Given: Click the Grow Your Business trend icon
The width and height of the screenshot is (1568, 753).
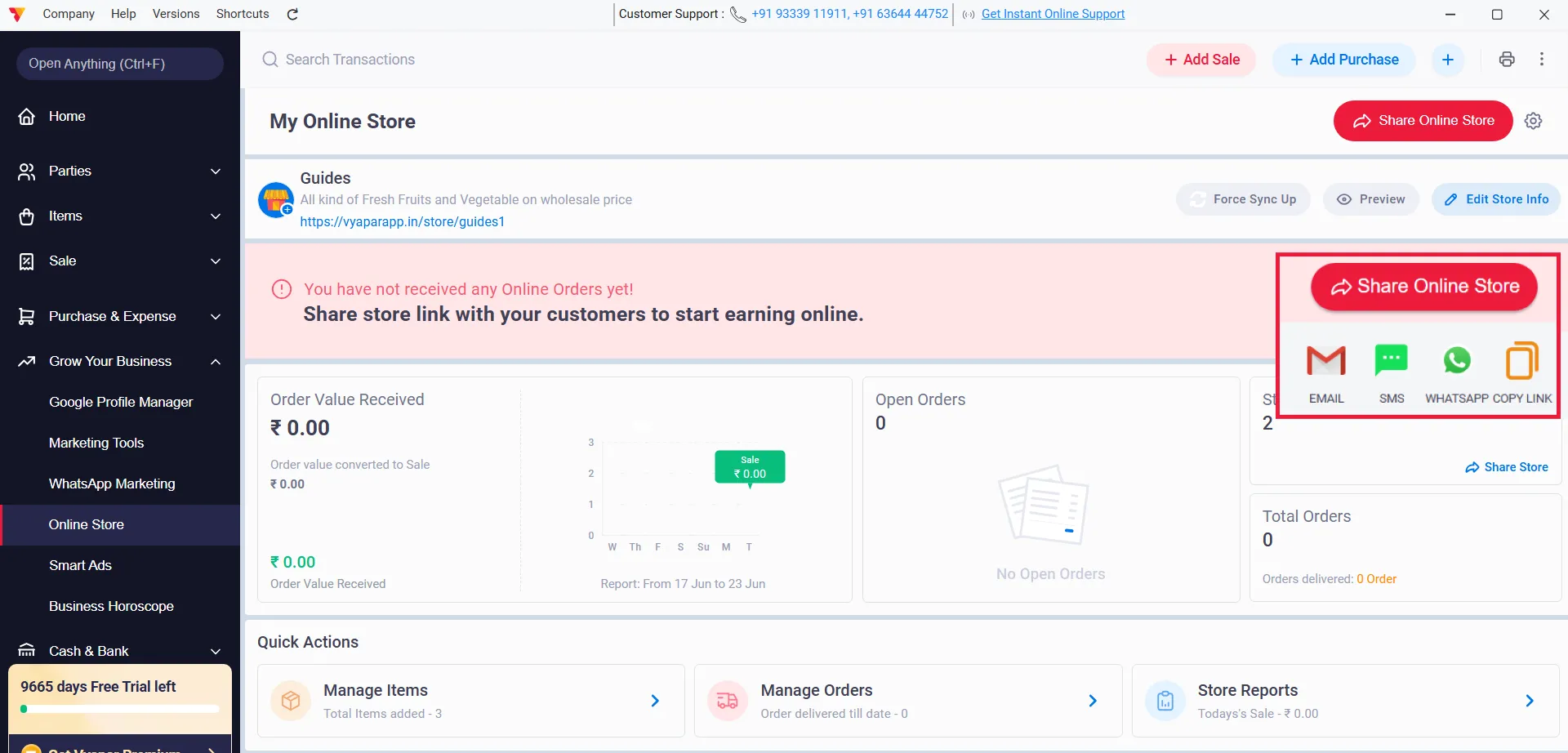Looking at the screenshot, I should click(27, 361).
